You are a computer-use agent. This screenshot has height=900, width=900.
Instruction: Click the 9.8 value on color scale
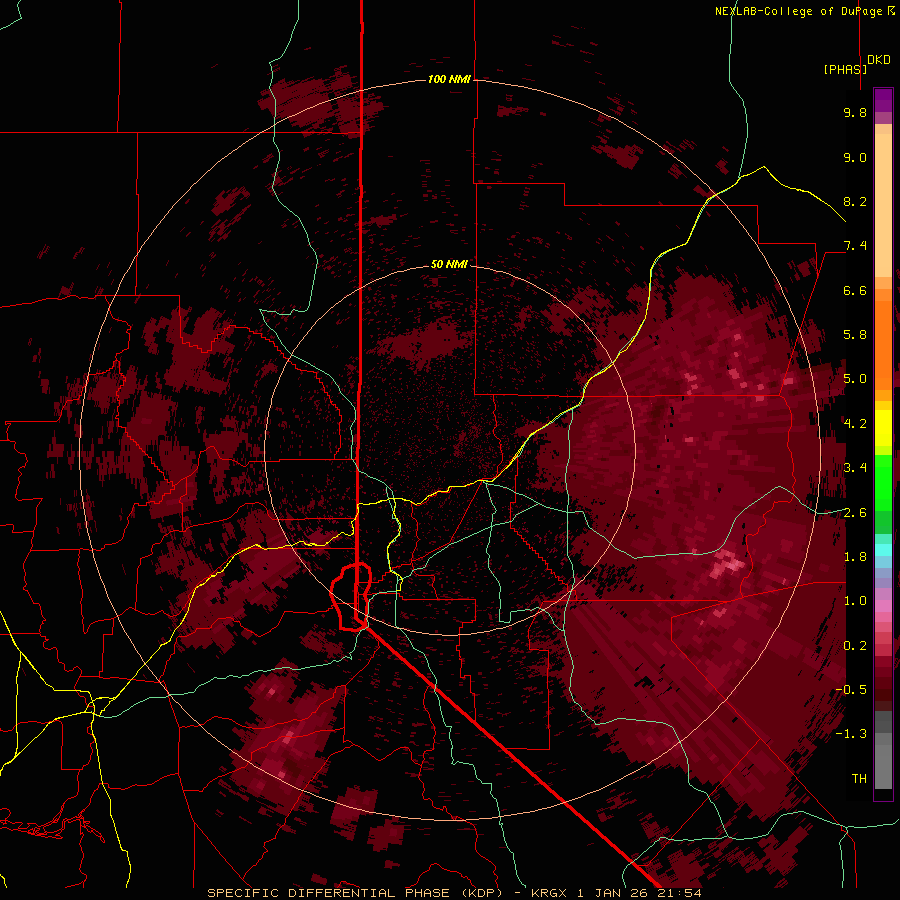tap(855, 112)
